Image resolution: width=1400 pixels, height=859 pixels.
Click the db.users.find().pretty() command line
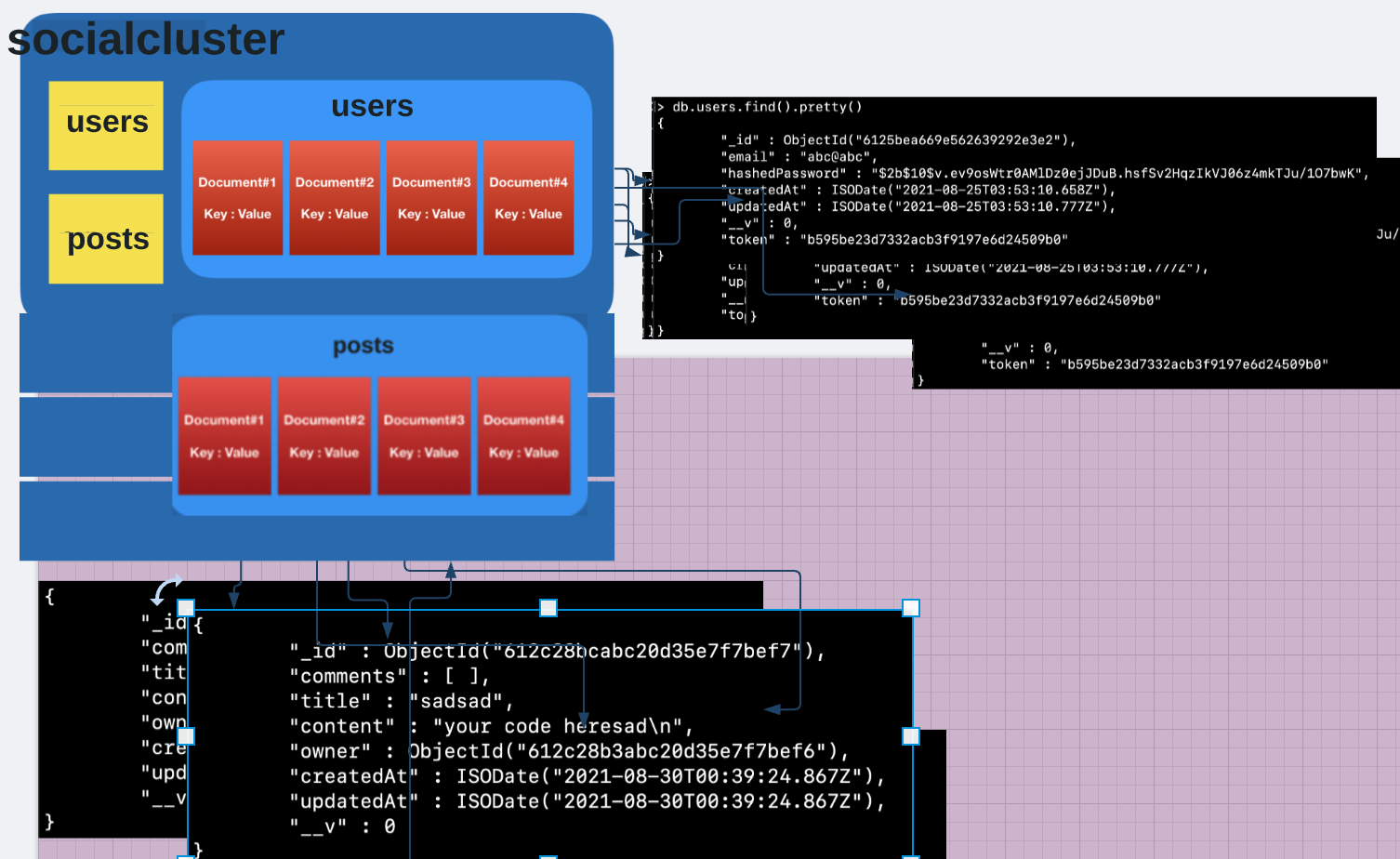click(x=760, y=107)
